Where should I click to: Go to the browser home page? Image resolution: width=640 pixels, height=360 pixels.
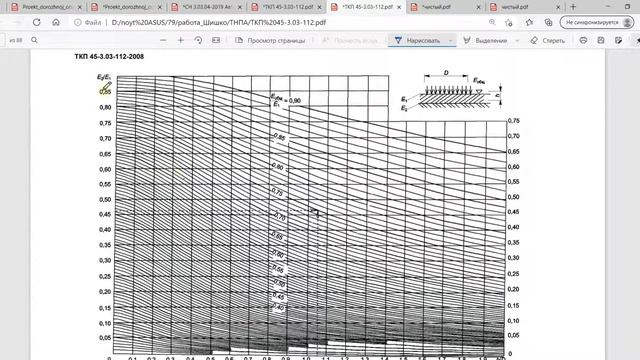56,22
